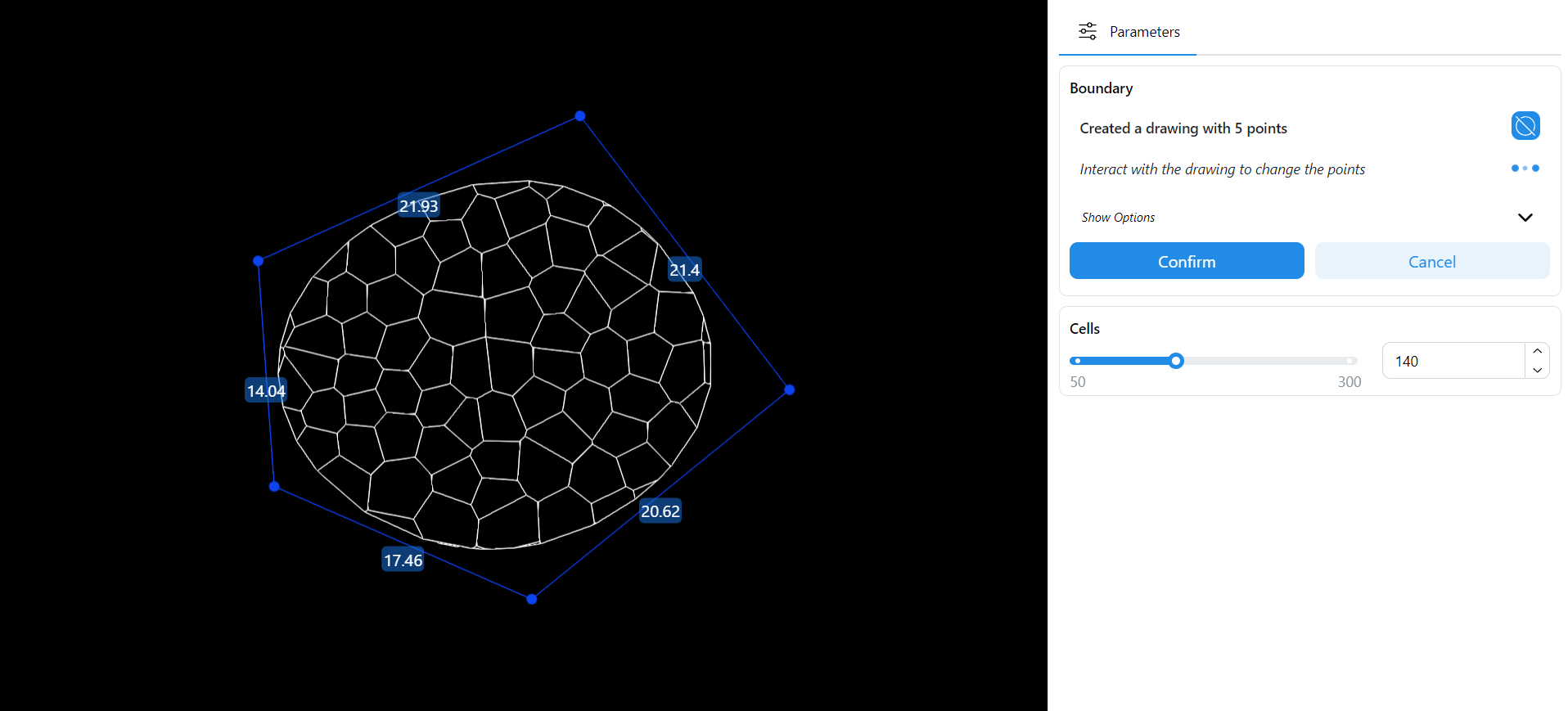Select the lower-left blue polygon vertex
The width and height of the screenshot is (1568, 711).
click(x=274, y=486)
